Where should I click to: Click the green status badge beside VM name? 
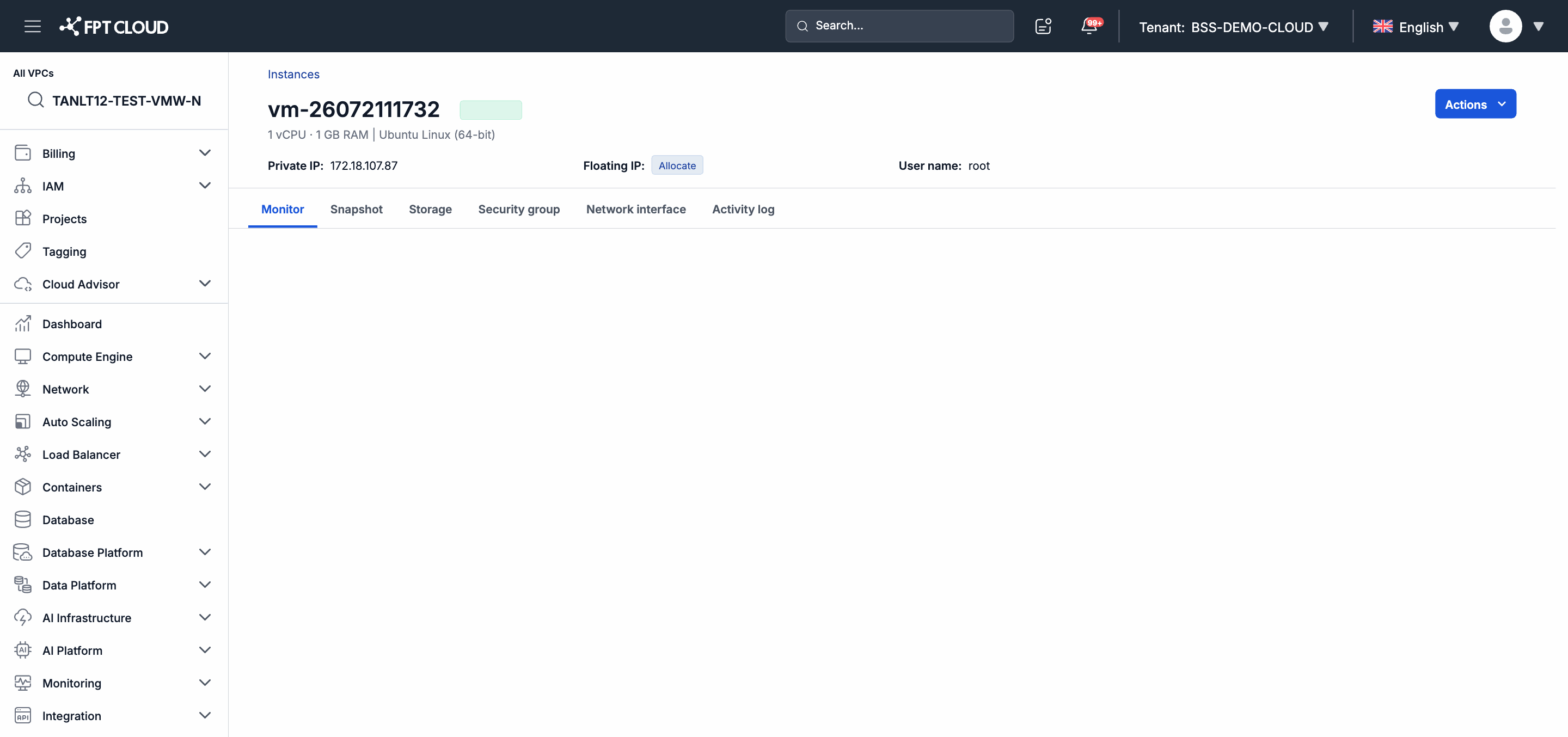(491, 109)
